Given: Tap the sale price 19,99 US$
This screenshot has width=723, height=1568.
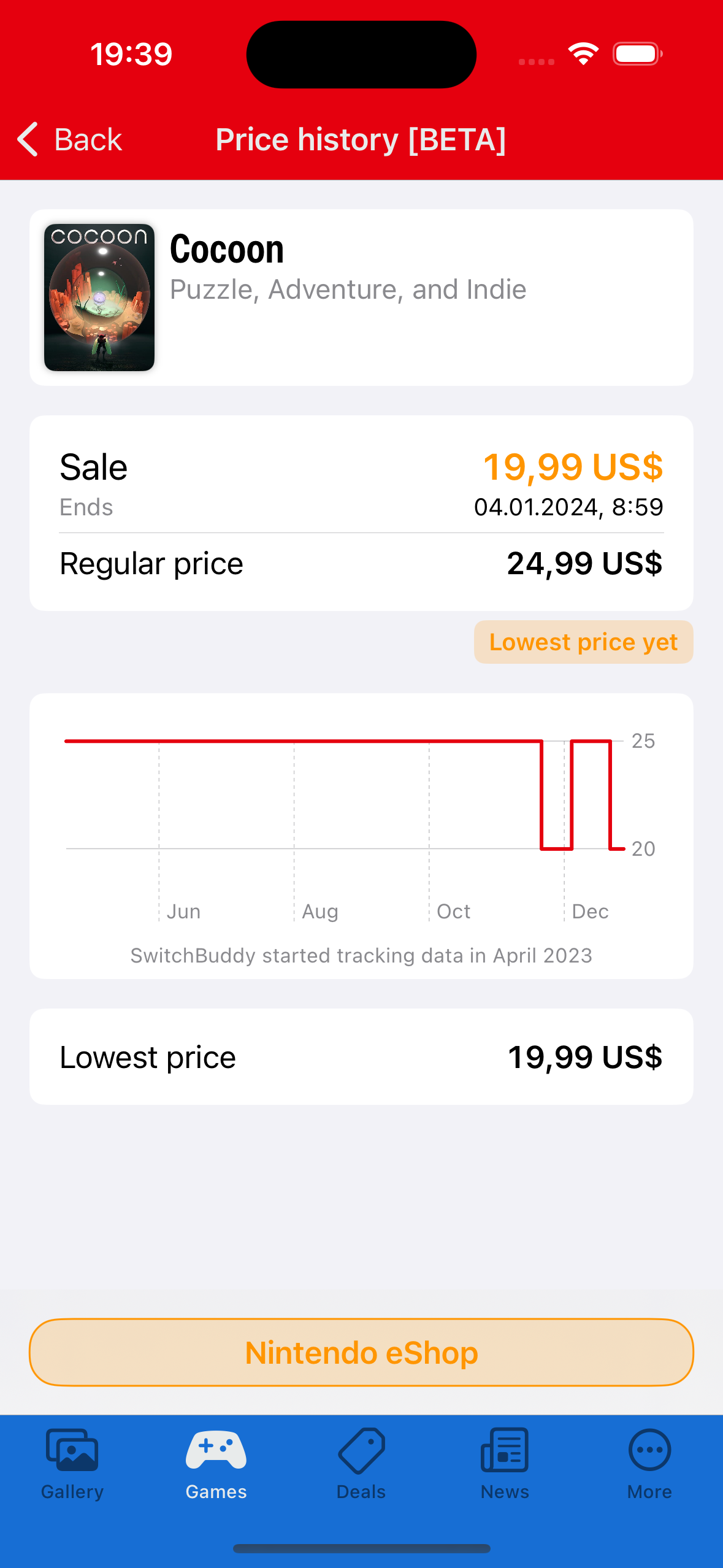Looking at the screenshot, I should (x=573, y=467).
